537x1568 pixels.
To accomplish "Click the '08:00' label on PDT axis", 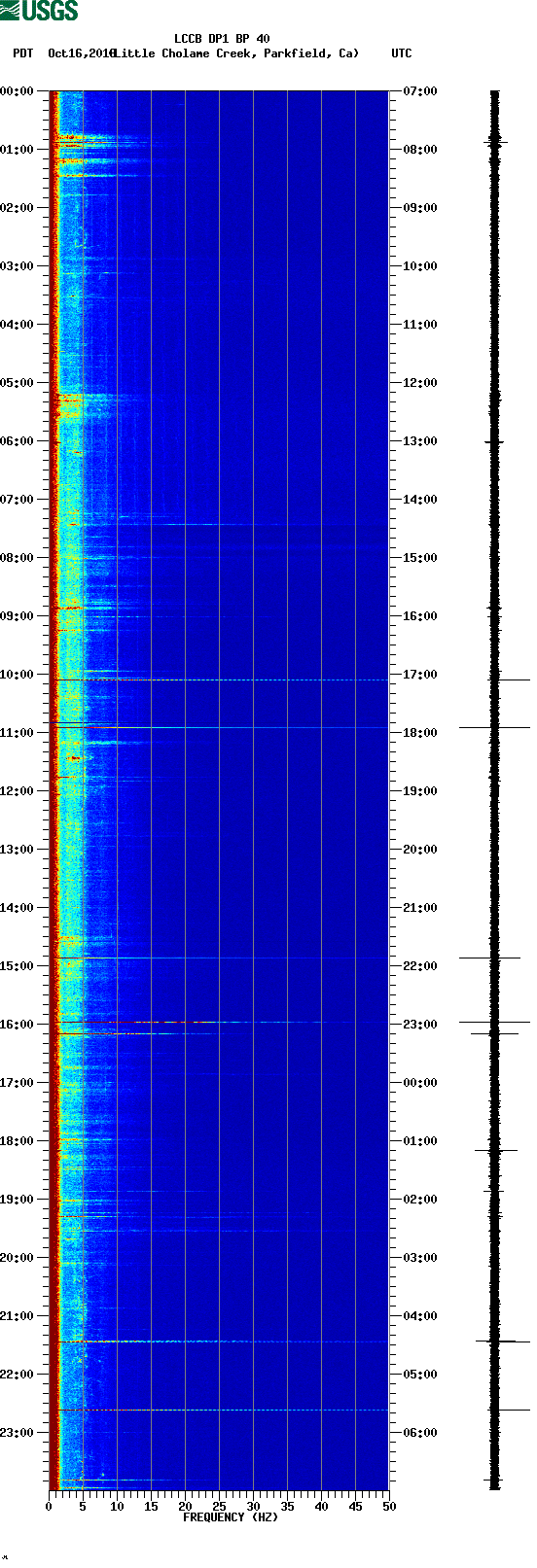I will (17, 558).
